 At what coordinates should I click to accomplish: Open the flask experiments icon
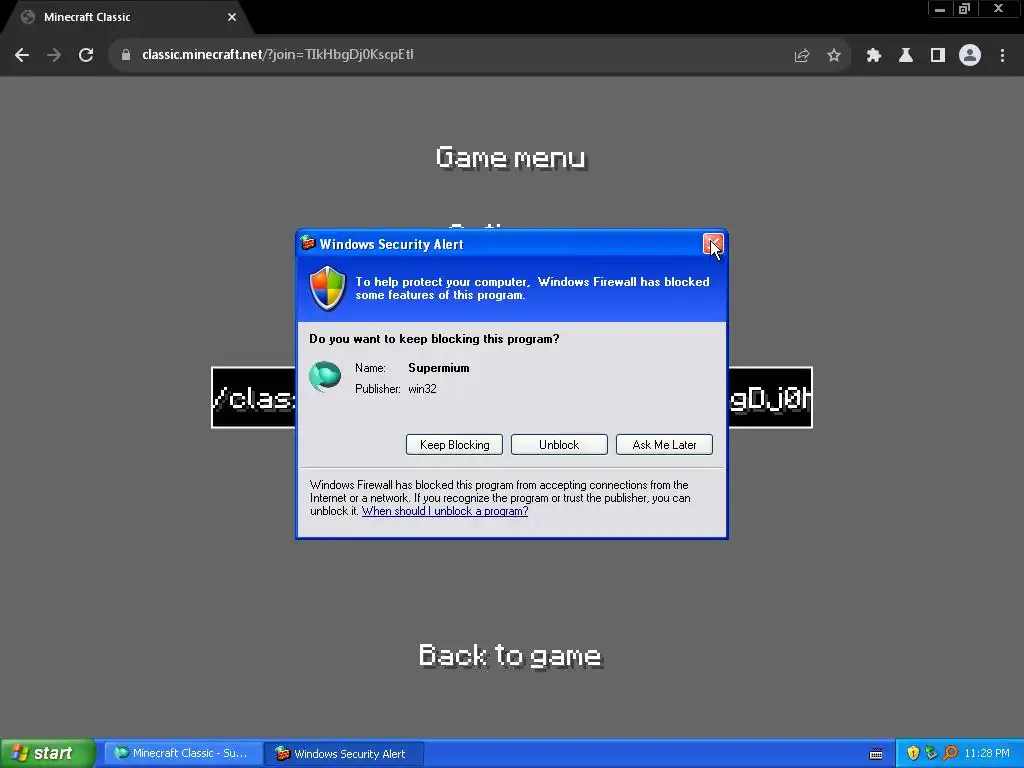[906, 56]
